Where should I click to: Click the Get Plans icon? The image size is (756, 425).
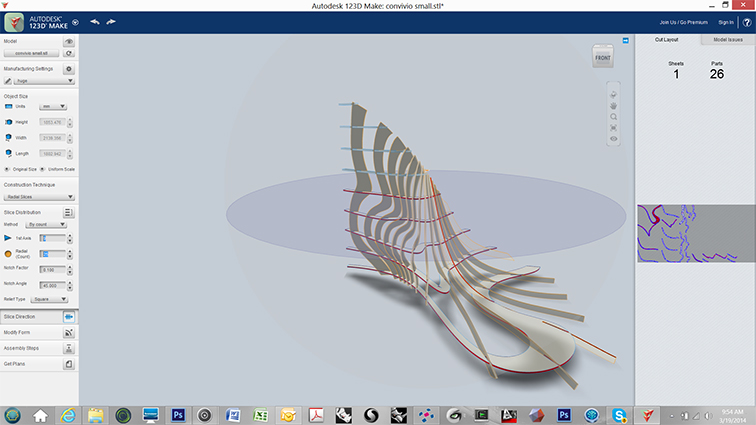68,364
